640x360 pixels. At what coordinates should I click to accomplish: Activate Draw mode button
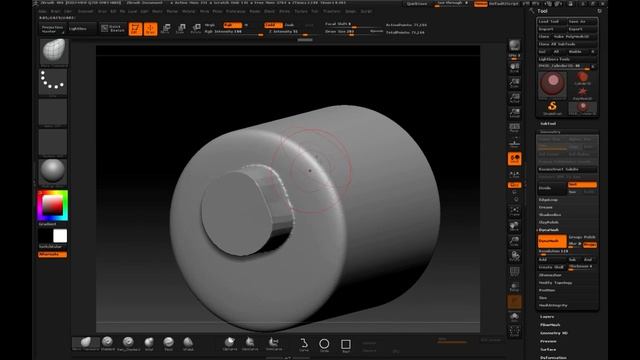coord(151,29)
